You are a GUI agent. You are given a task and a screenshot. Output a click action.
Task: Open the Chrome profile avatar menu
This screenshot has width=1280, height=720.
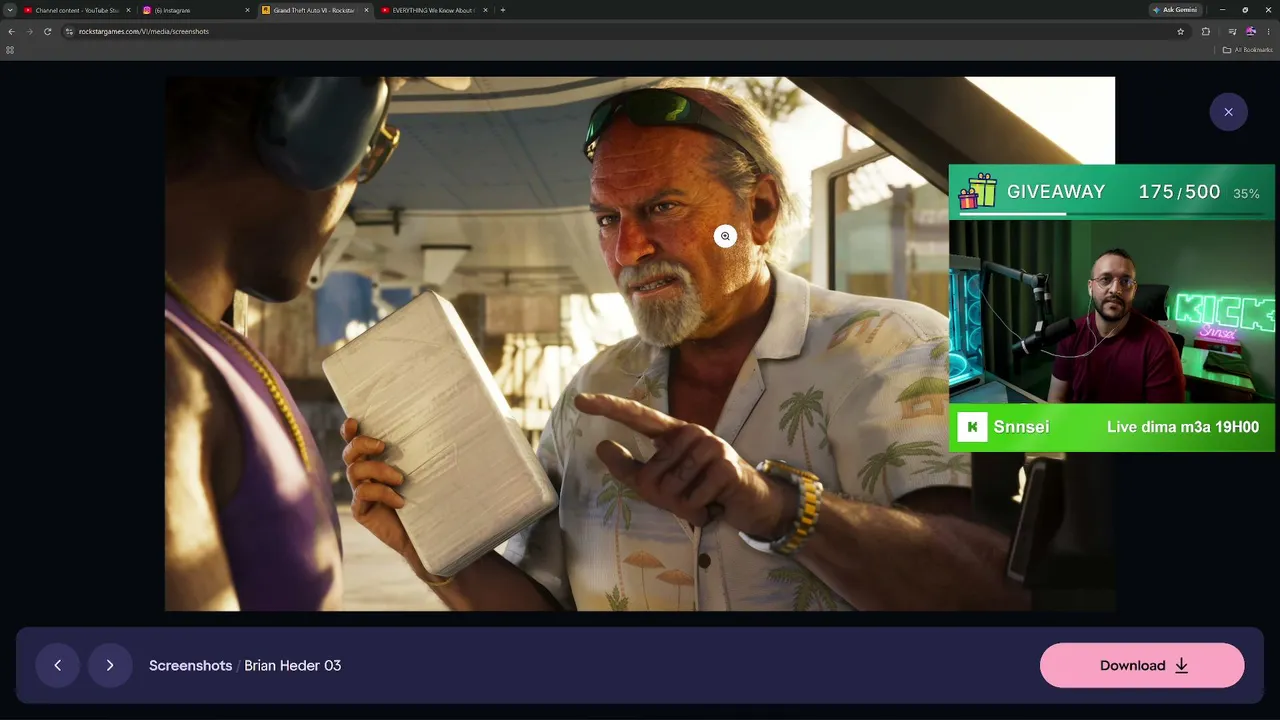tap(1250, 31)
